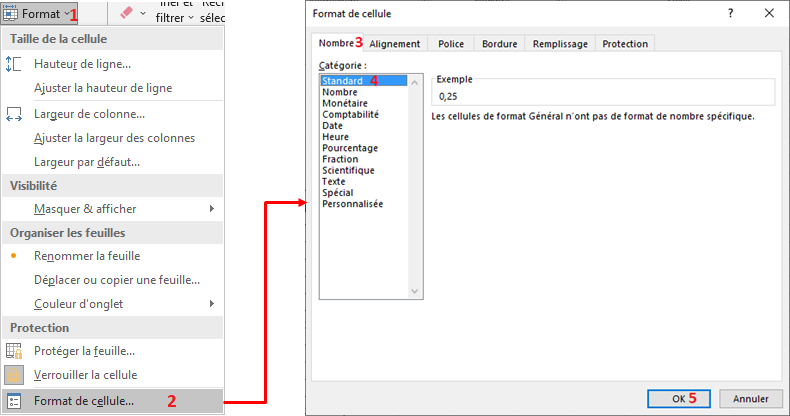Click the Format de cellule icon

14,401
